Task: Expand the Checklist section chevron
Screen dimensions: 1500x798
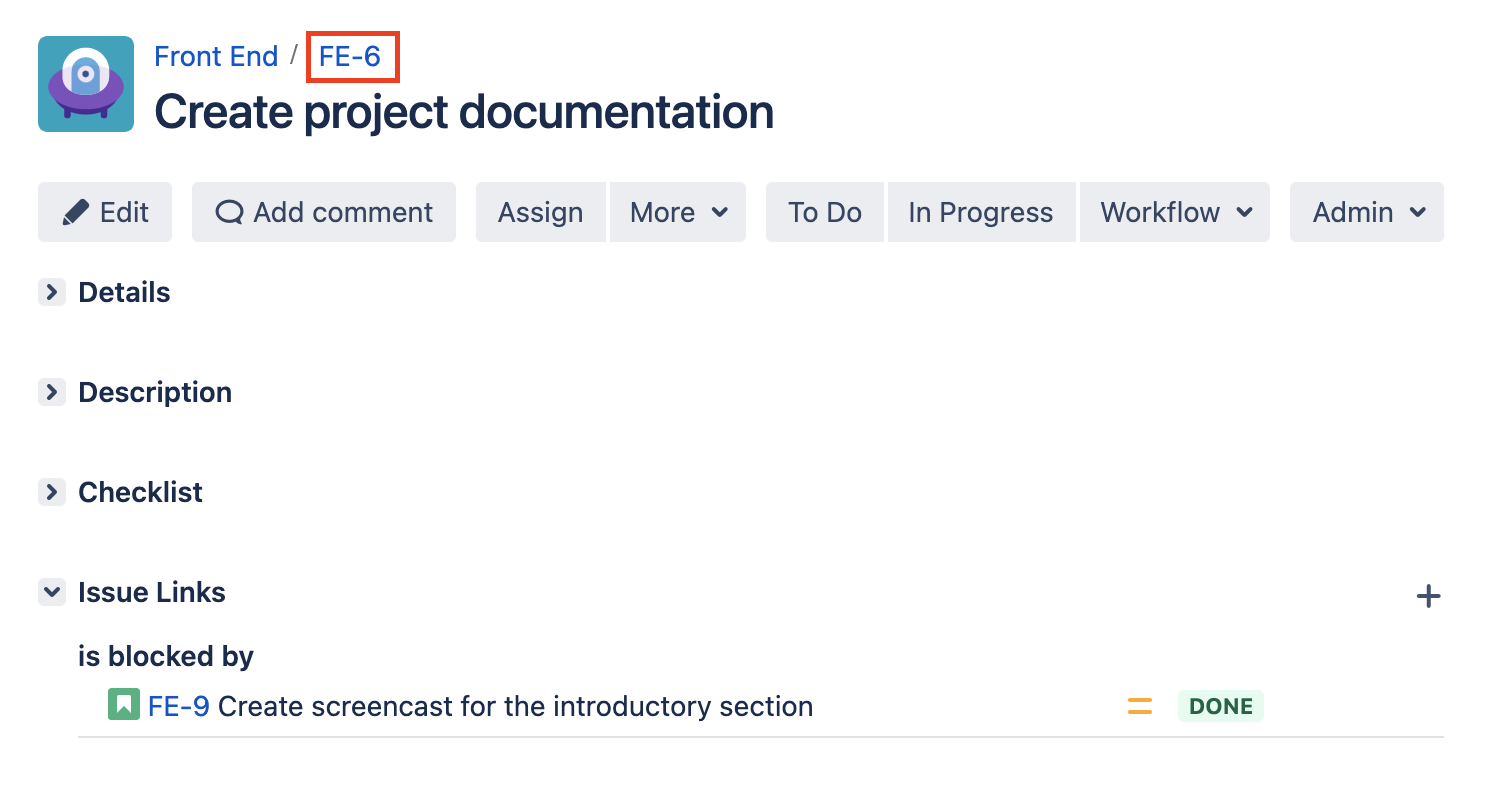Action: click(51, 492)
